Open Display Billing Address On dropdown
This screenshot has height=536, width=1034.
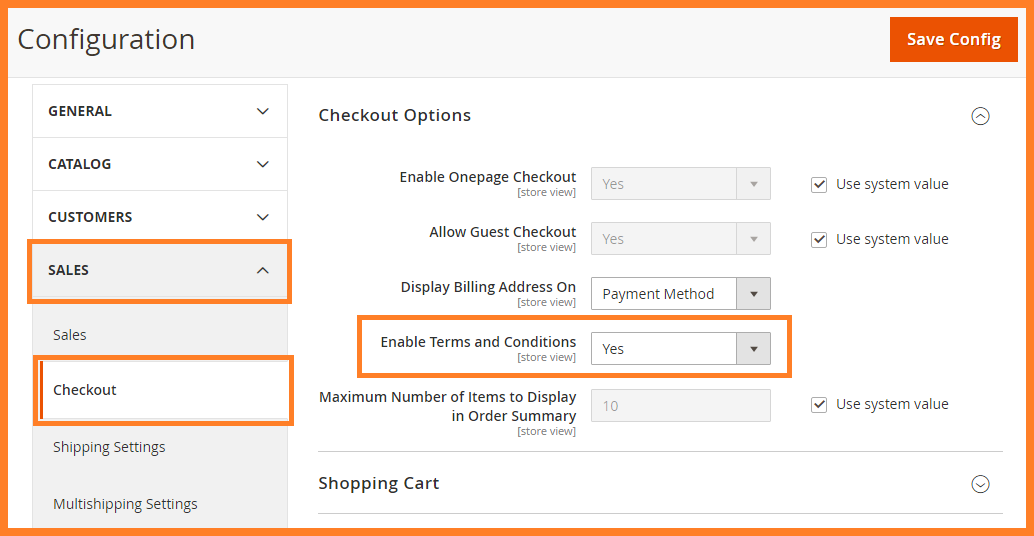click(680, 294)
